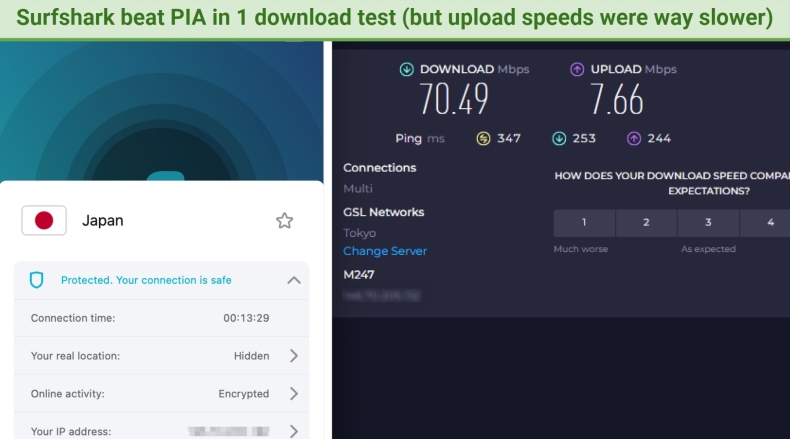The height and width of the screenshot is (439, 790).
Task: Click the download arrow icon
Action: (406, 69)
